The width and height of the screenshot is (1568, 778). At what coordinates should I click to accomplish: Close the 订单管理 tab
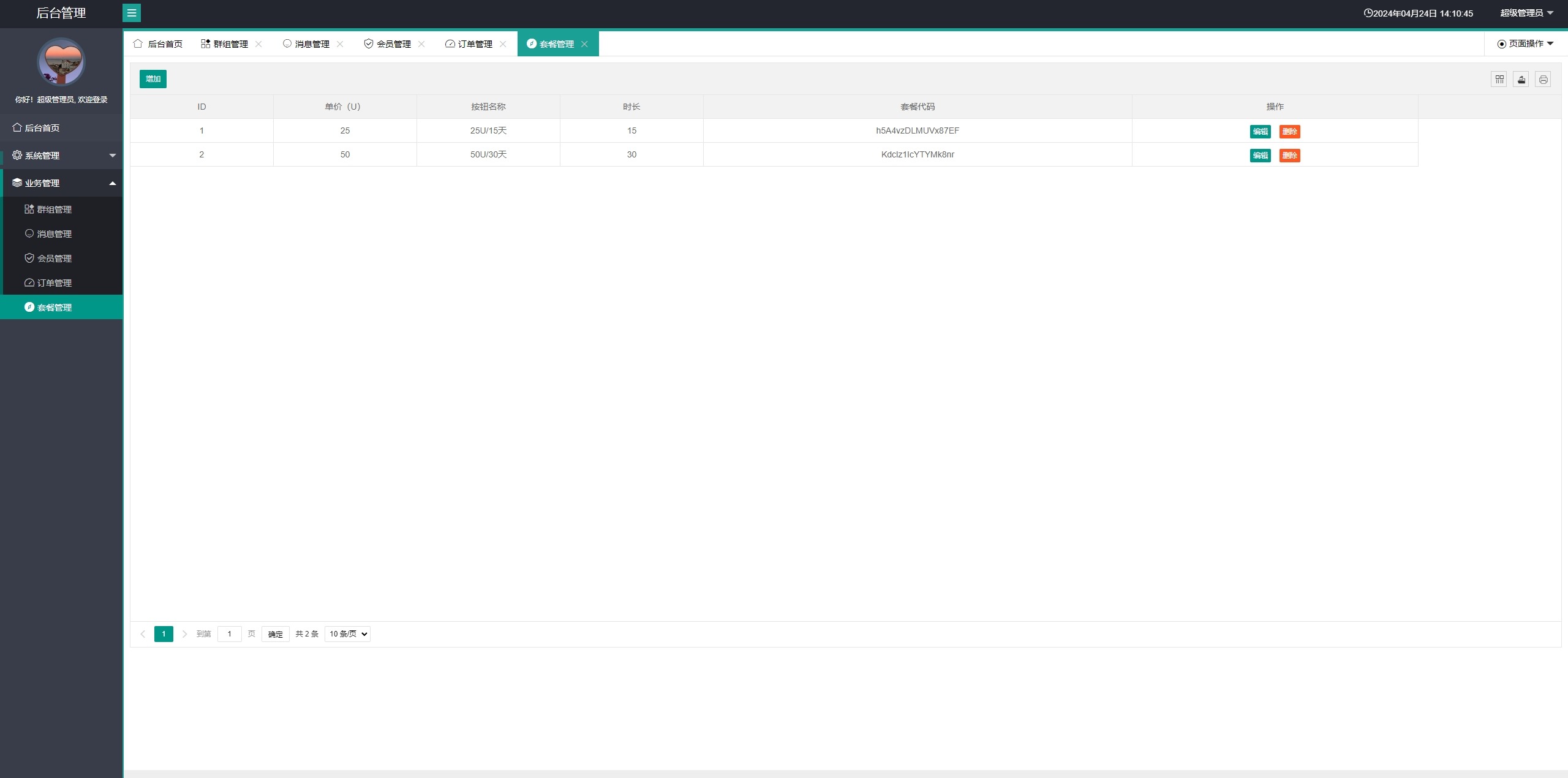tap(503, 44)
